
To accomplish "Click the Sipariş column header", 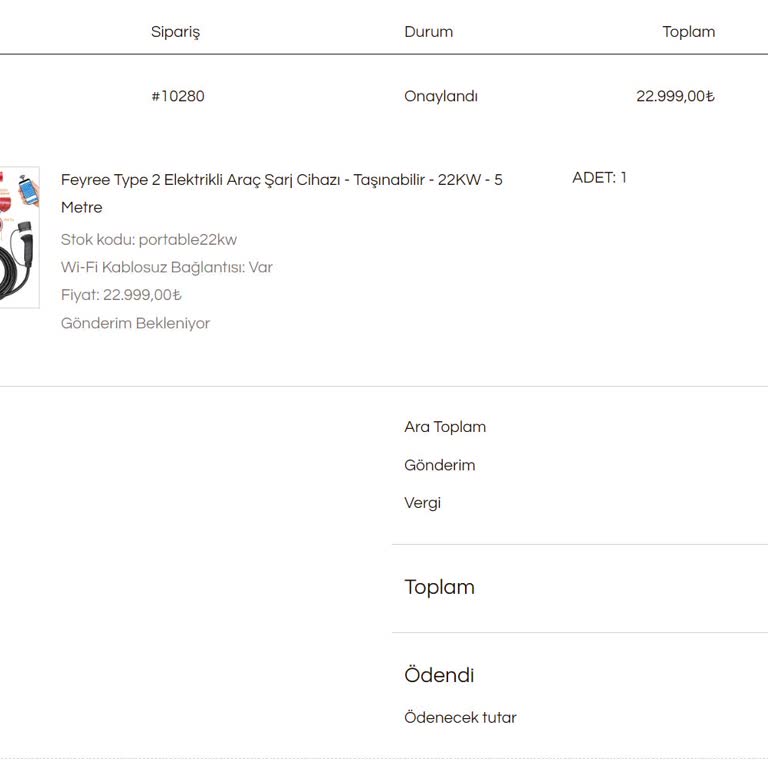I will pyautogui.click(x=175, y=32).
